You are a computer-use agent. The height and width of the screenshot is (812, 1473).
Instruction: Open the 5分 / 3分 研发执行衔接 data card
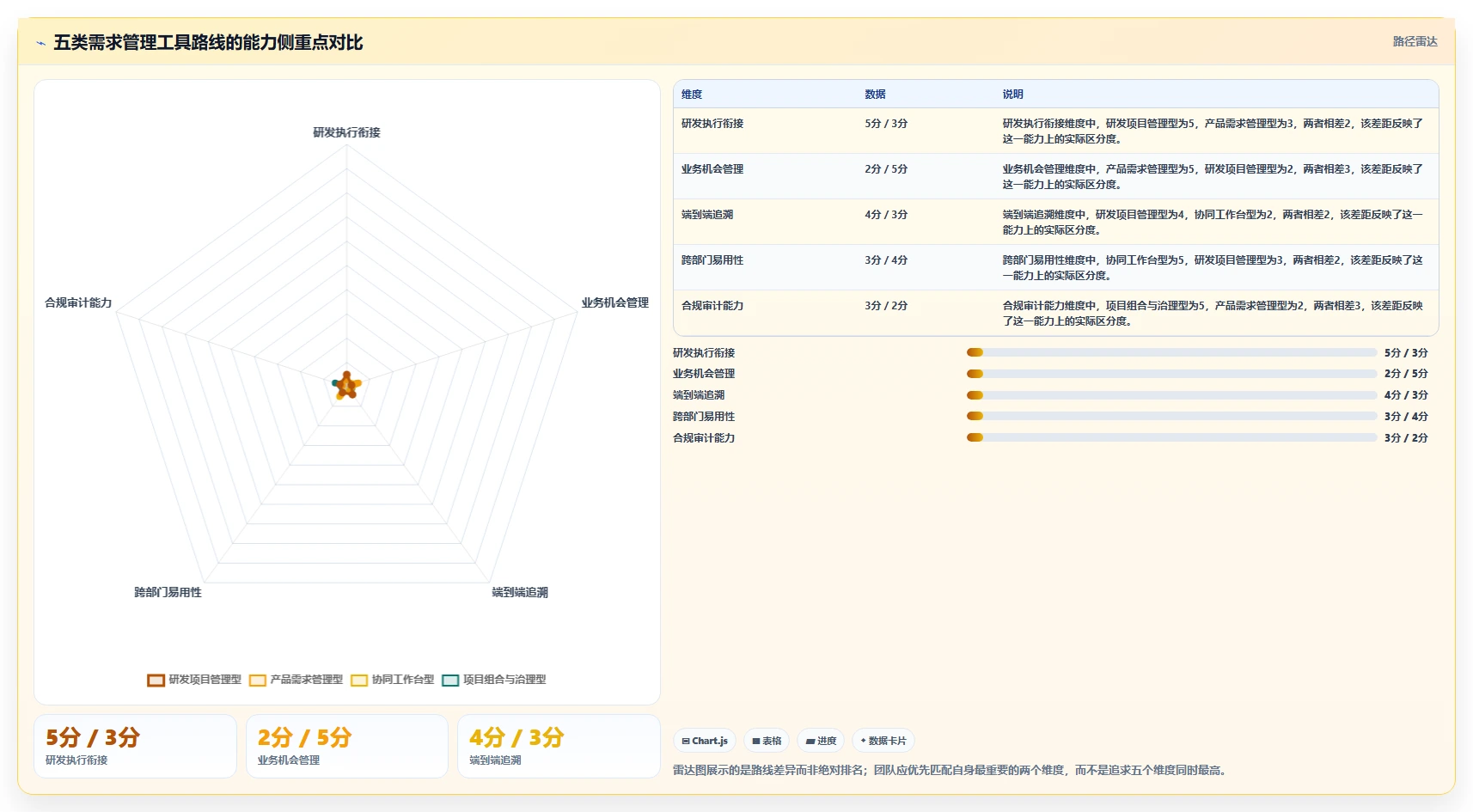(135, 746)
